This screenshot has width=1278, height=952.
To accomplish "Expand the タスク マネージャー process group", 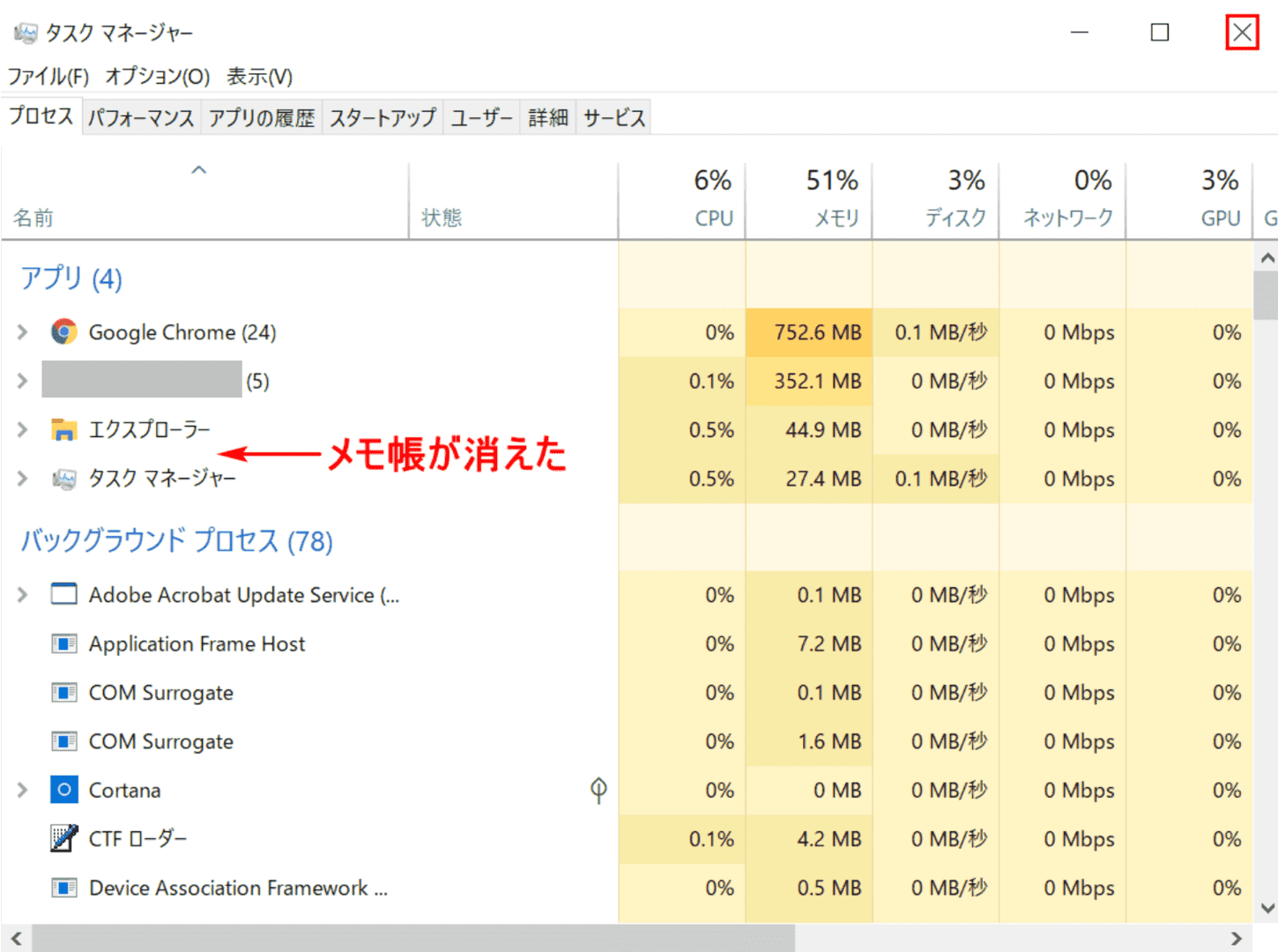I will click(22, 479).
